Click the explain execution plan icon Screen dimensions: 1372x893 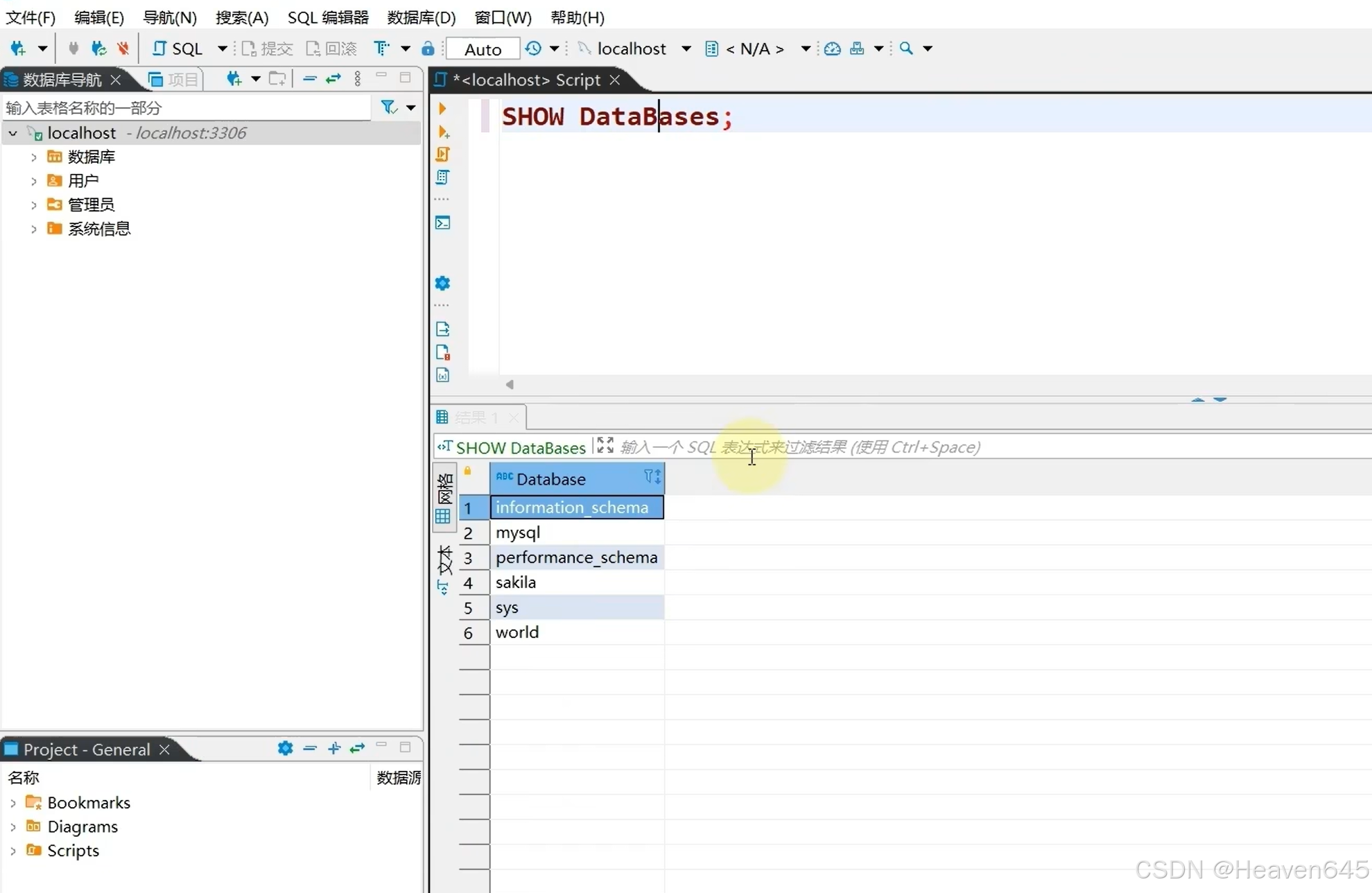442,177
